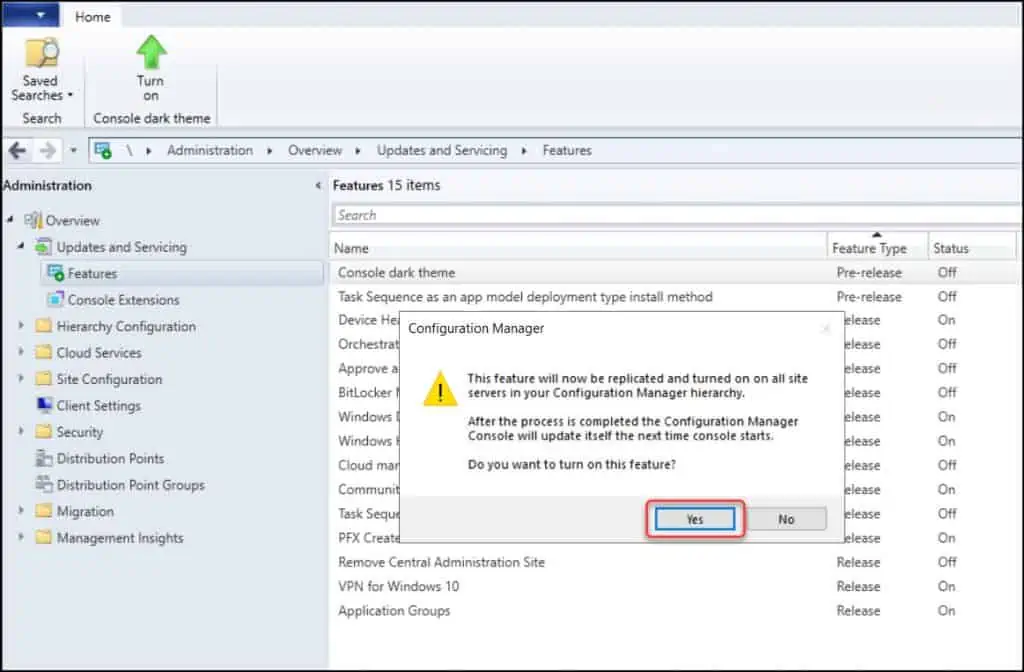Collapse the Administration navigation pane

pos(318,185)
